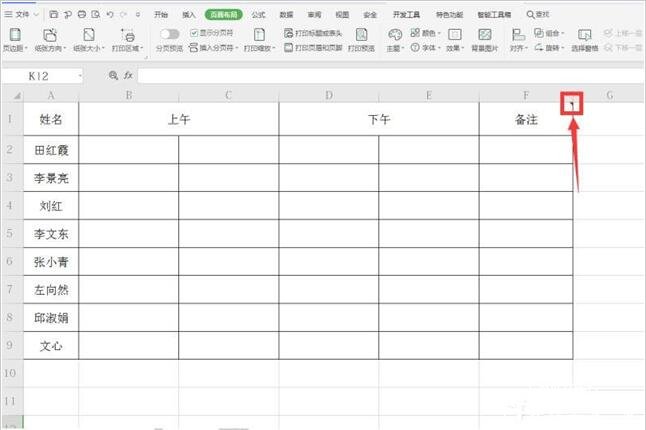646x430 pixels.
Task: Select row 10 header
Action: click(12, 373)
